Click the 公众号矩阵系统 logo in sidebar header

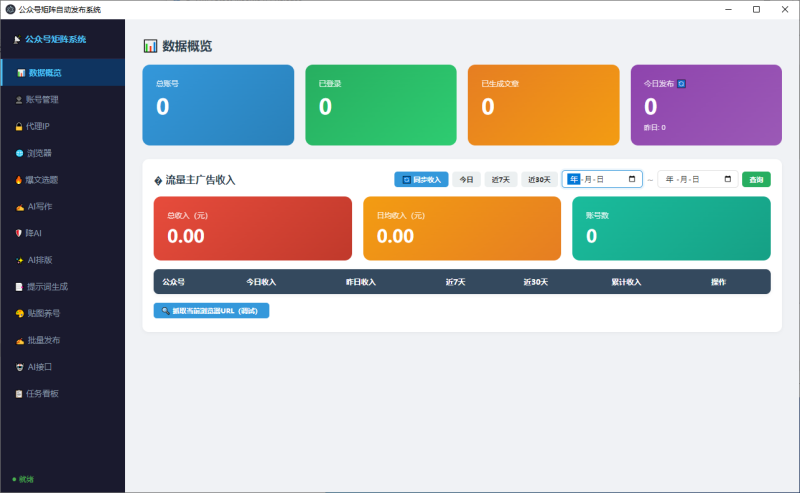pyautogui.click(x=49, y=39)
